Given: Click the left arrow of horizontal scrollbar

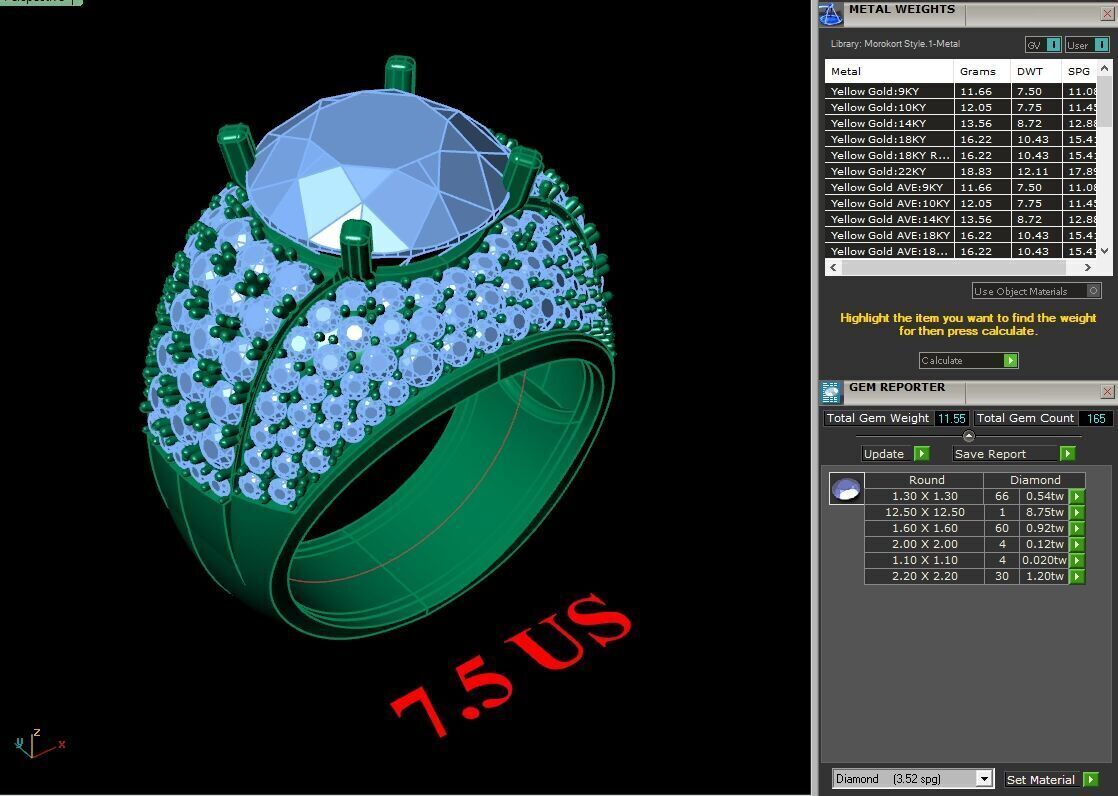Looking at the screenshot, I should (x=833, y=267).
